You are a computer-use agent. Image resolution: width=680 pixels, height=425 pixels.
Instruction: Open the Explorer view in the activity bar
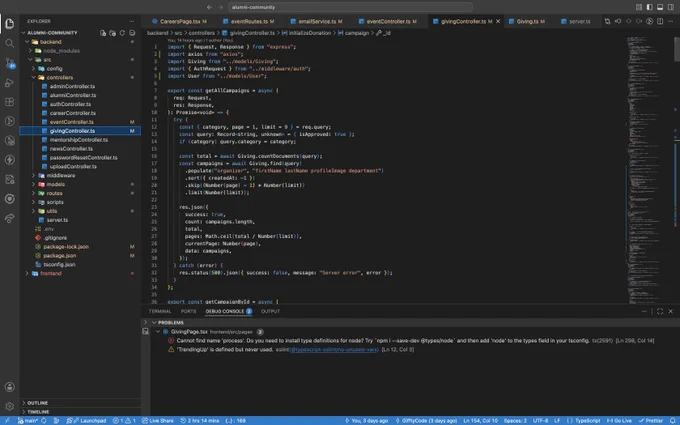coord(10,23)
